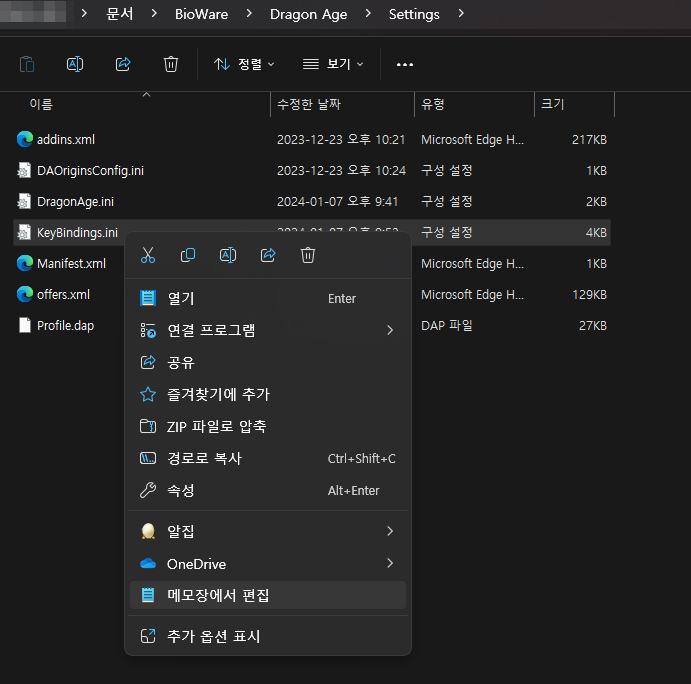
Task: Click the zip folder icon beside ZIP 파일로 압축
Action: click(148, 426)
